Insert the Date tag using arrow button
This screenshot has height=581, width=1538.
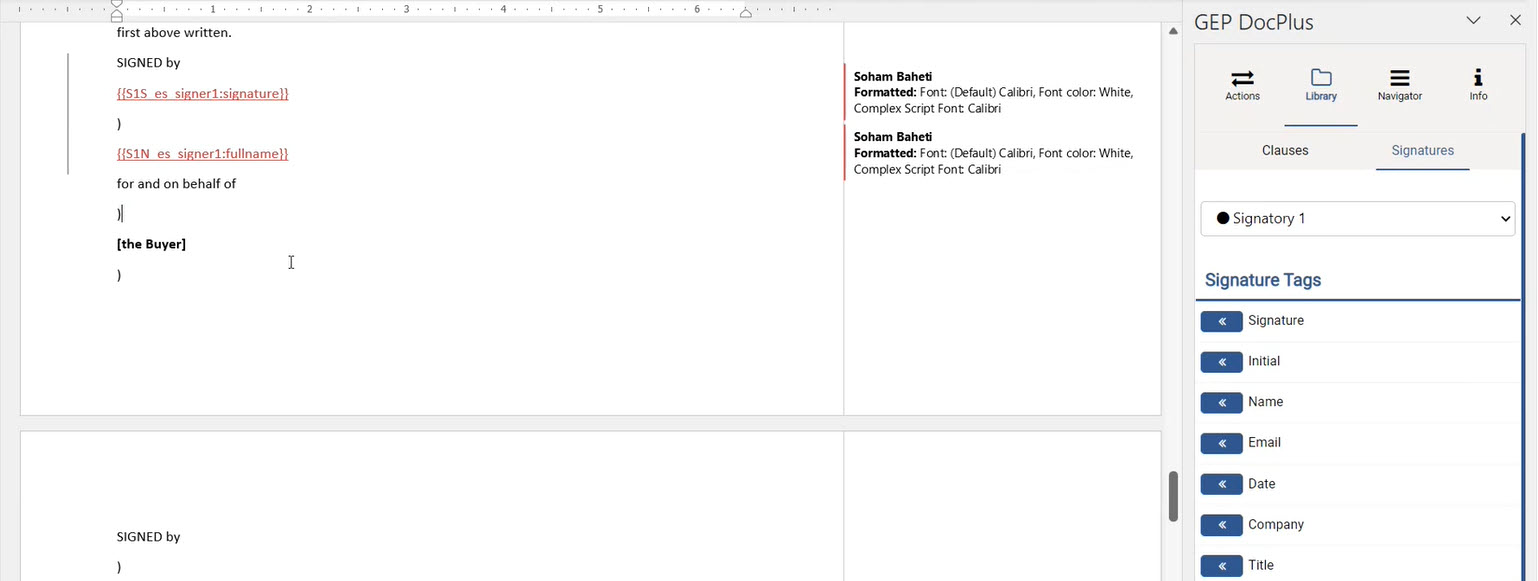click(x=1221, y=484)
